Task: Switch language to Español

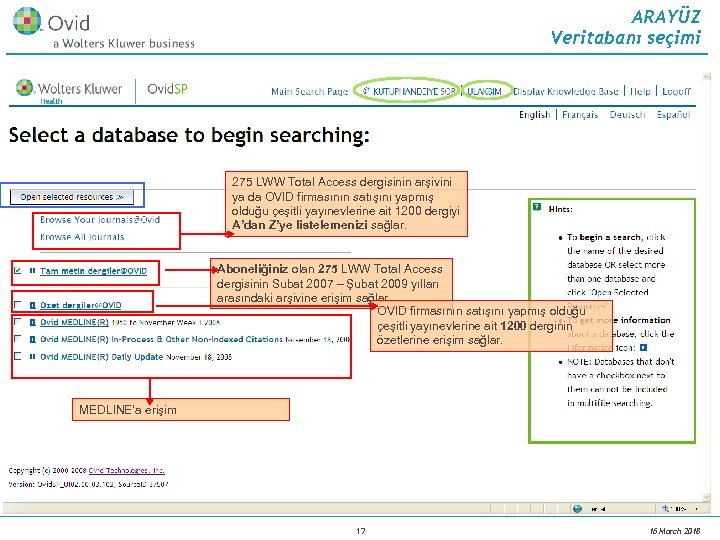Action: (673, 114)
